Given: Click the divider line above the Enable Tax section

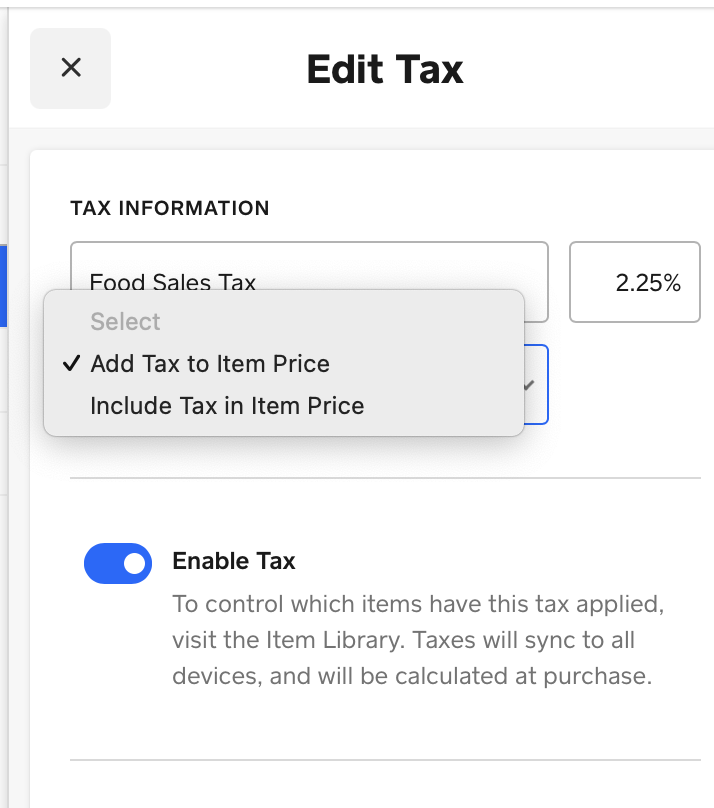Looking at the screenshot, I should [385, 478].
